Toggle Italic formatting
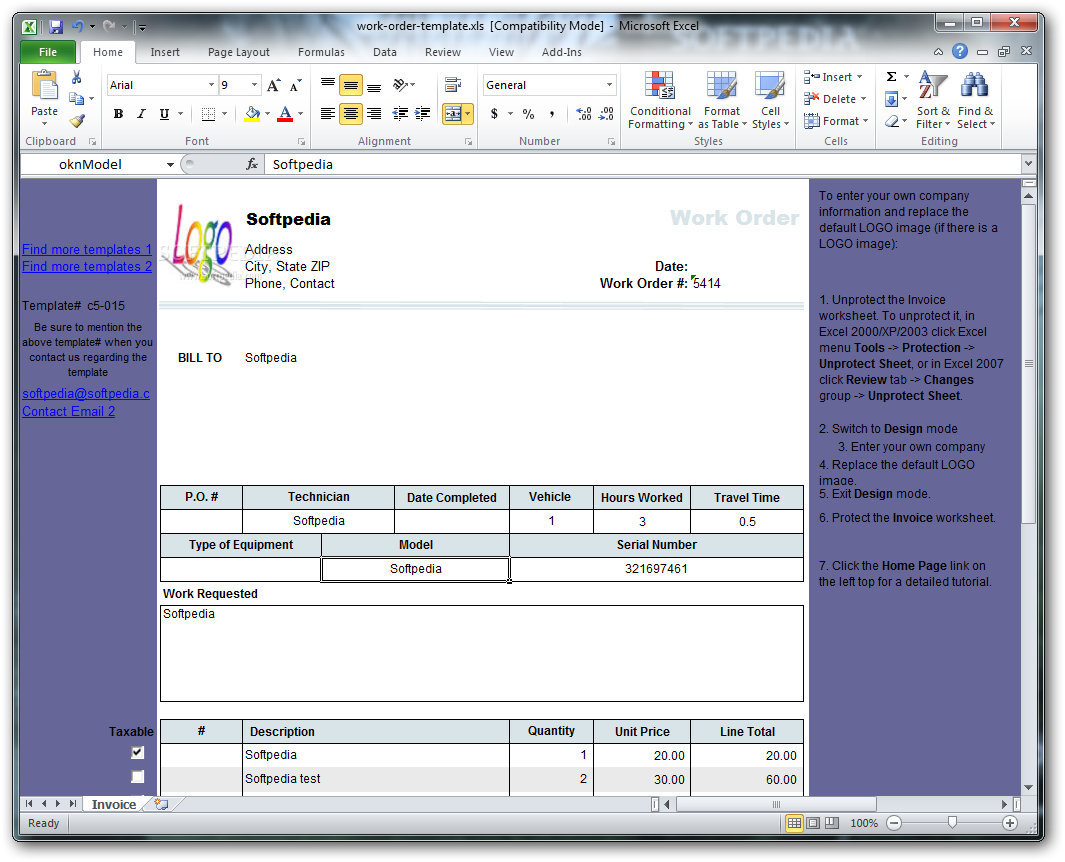This screenshot has width=1065, height=862. 141,113
